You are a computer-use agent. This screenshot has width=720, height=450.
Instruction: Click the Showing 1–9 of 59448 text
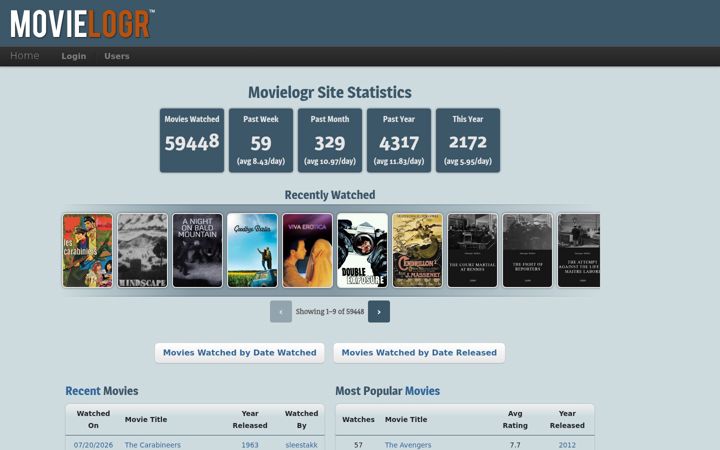330,311
